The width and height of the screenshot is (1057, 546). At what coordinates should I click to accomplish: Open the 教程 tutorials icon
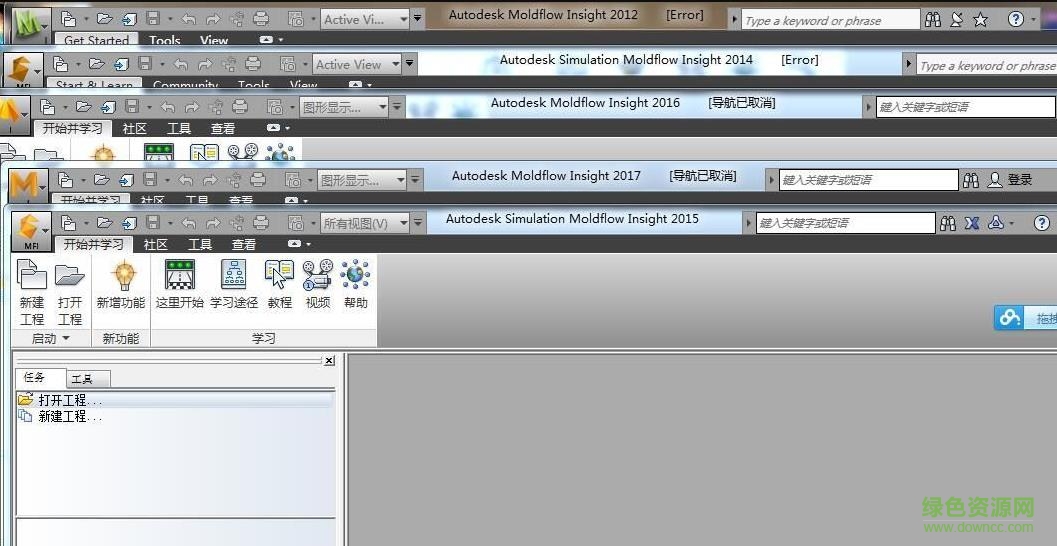pyautogui.click(x=279, y=274)
